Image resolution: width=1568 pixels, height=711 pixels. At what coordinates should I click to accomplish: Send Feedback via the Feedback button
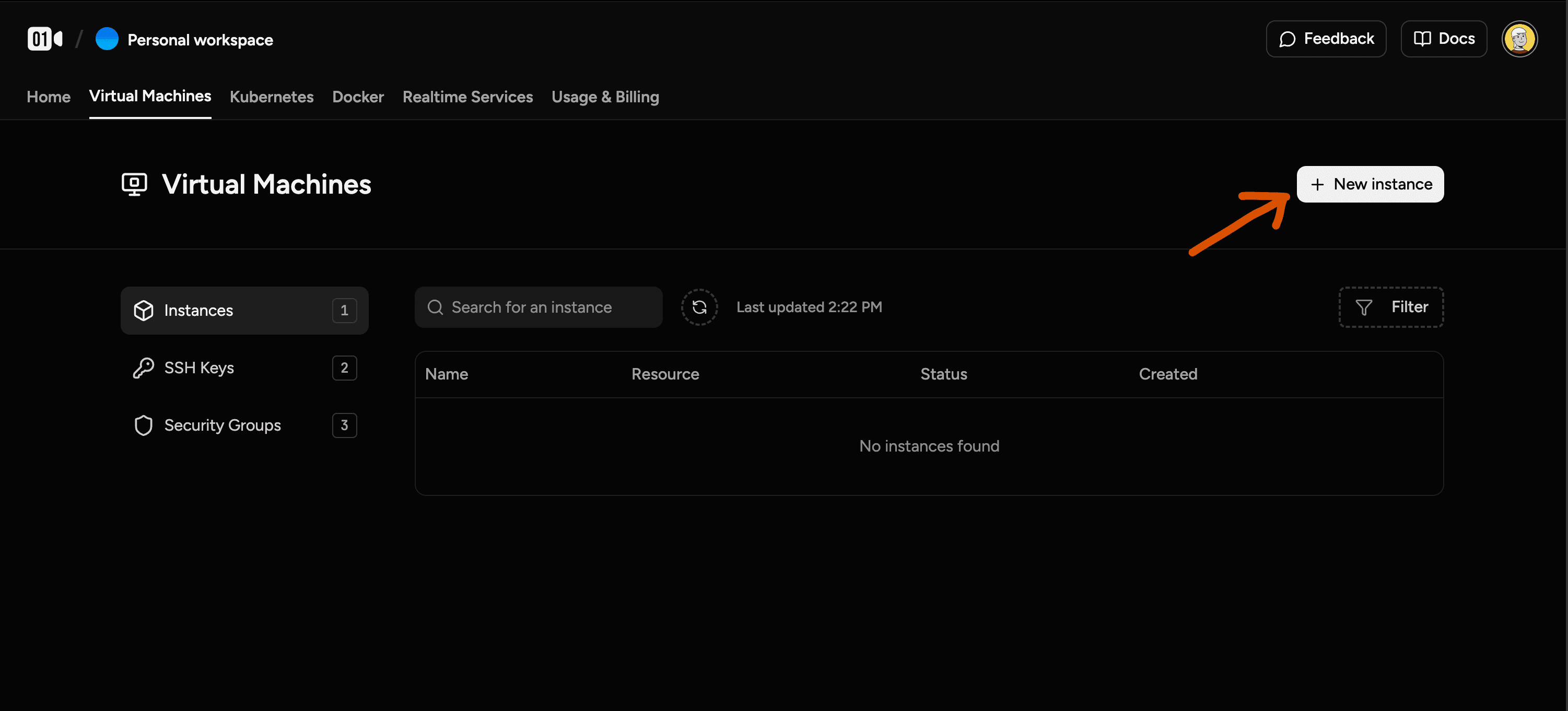coord(1326,38)
